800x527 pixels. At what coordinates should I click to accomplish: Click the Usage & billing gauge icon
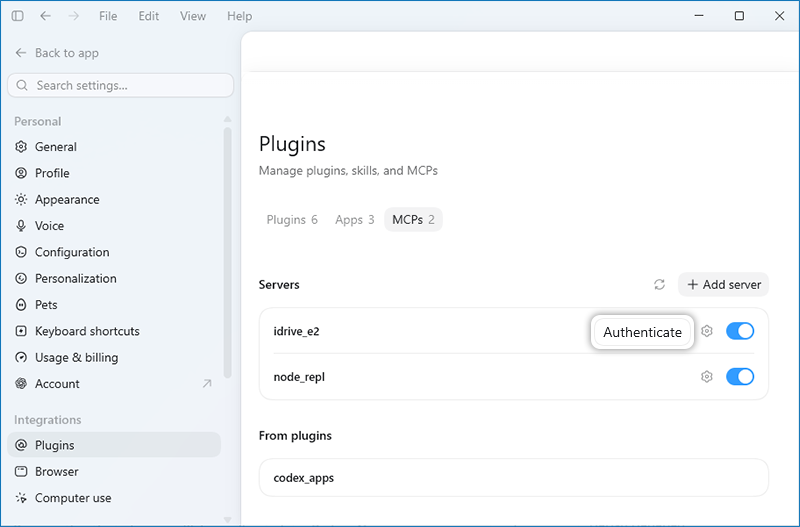pos(21,358)
